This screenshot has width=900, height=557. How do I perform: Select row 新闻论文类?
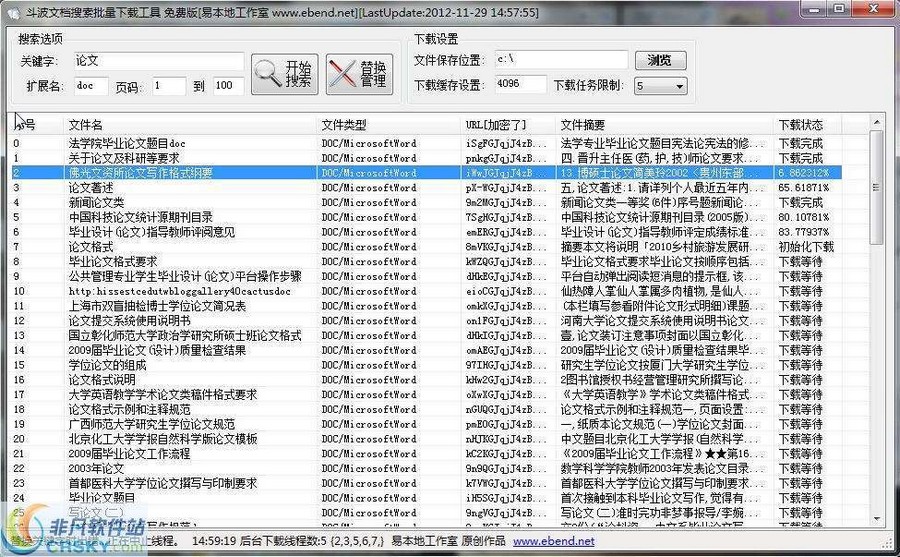coord(426,203)
